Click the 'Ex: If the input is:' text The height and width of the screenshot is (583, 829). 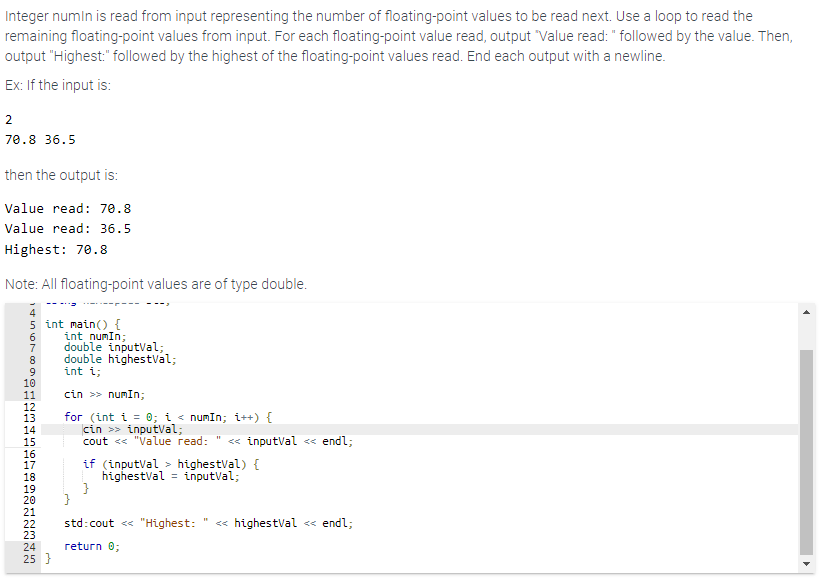(58, 85)
